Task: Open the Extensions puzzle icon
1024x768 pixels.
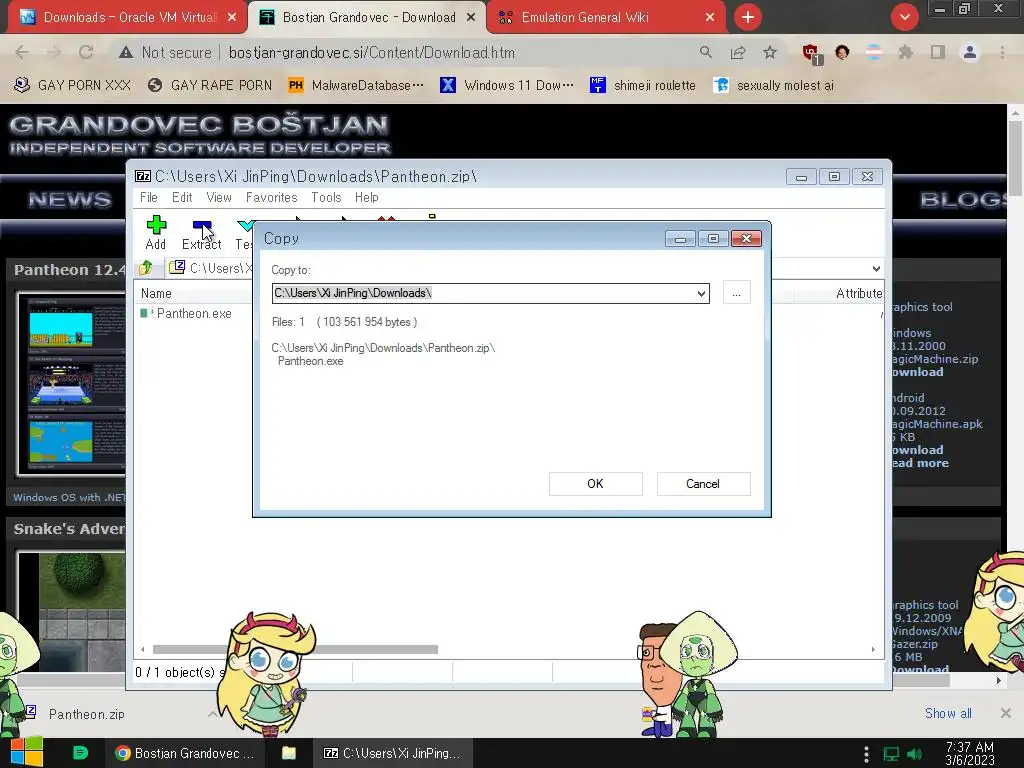Action: click(x=905, y=52)
